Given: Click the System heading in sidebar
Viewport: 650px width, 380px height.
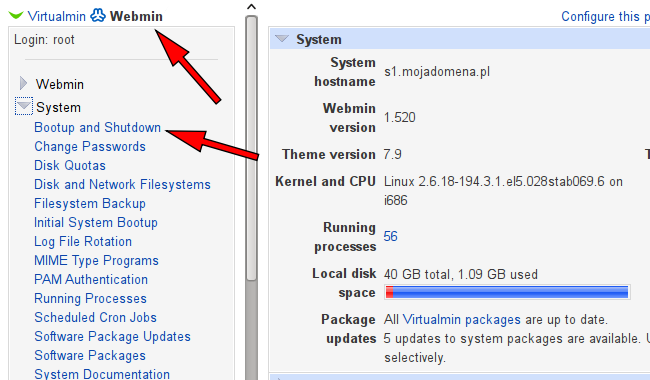Looking at the screenshot, I should click(x=58, y=107).
